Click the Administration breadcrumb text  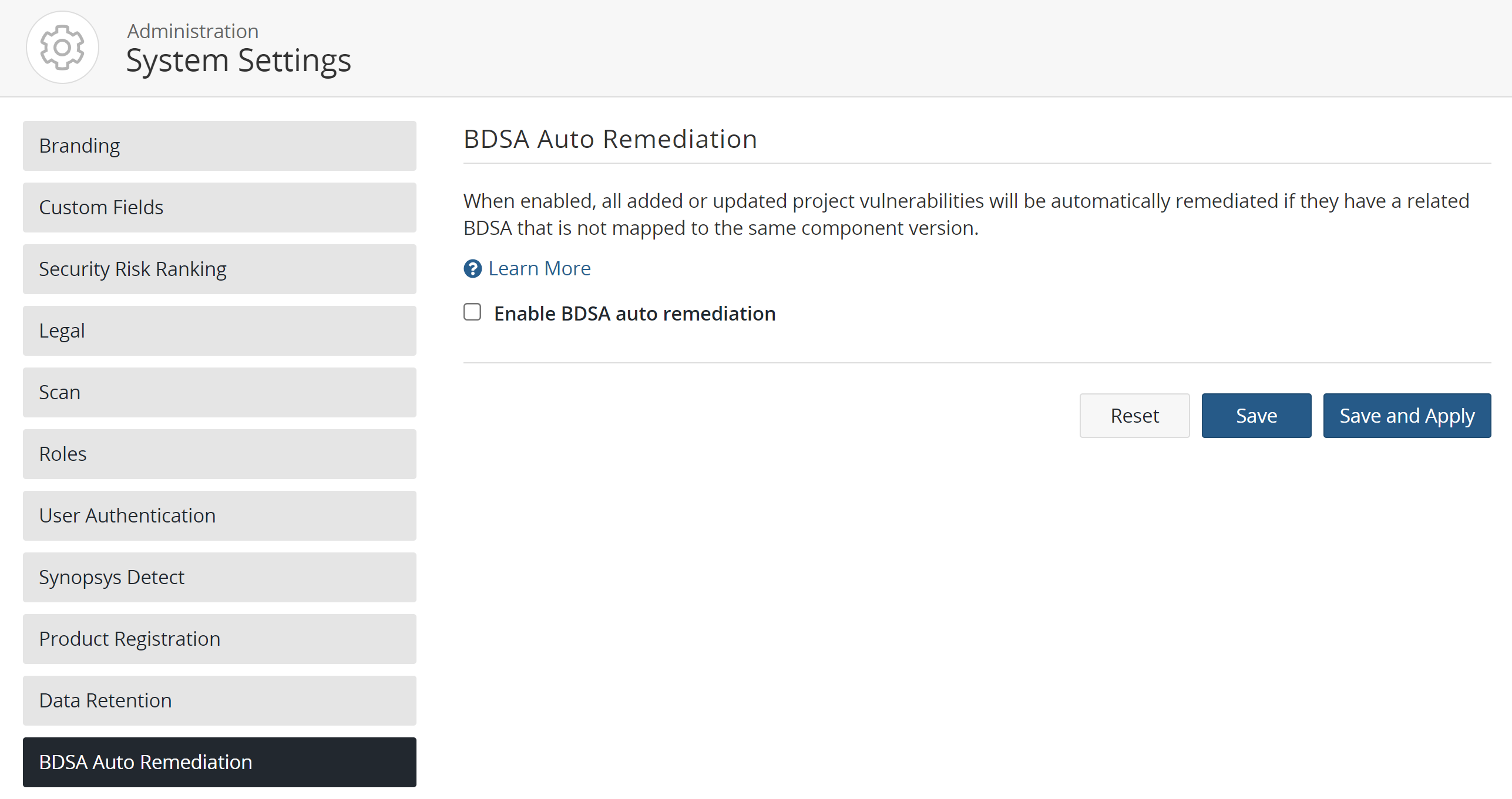[193, 31]
